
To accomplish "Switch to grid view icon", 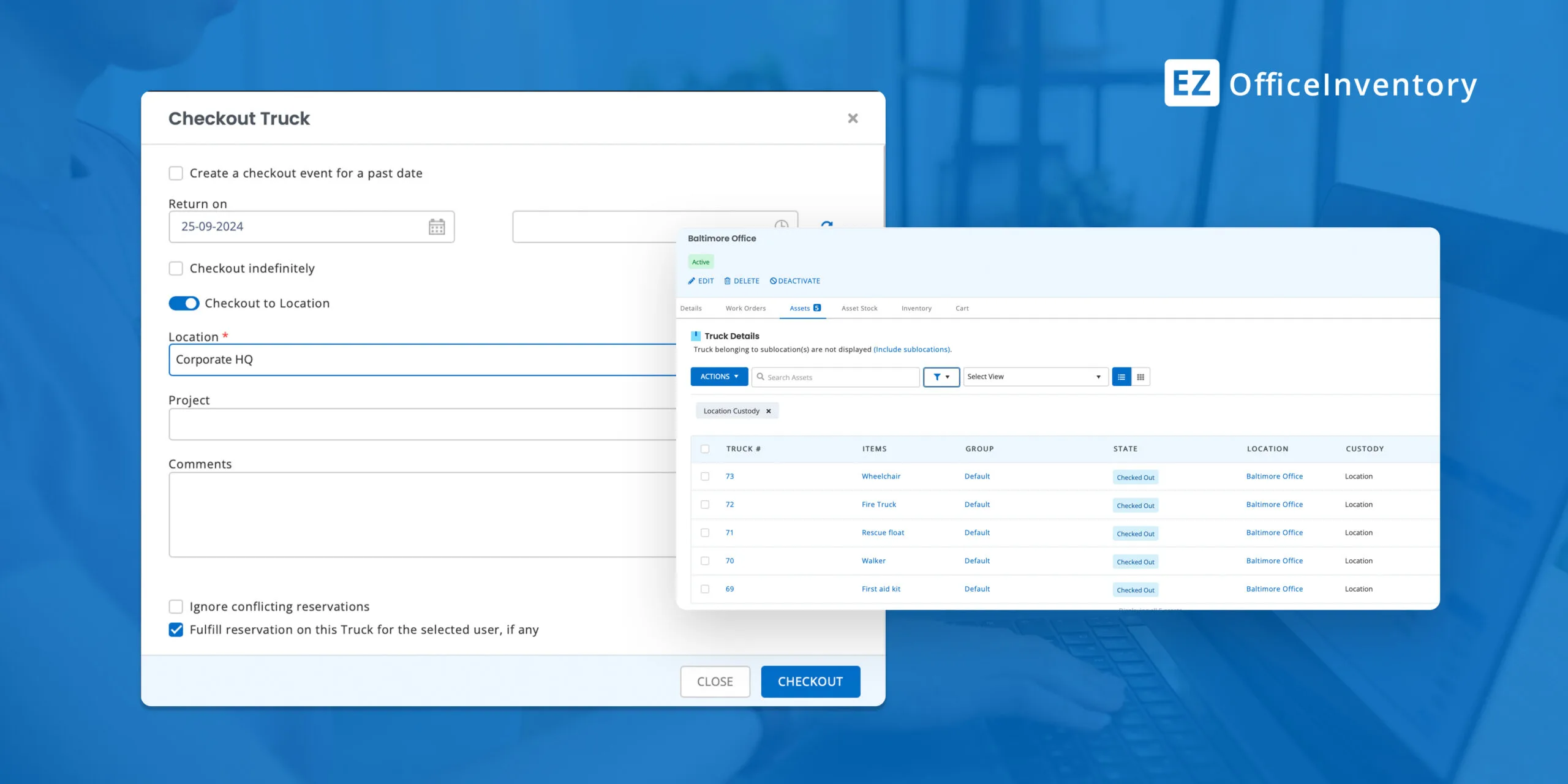I will [1140, 377].
